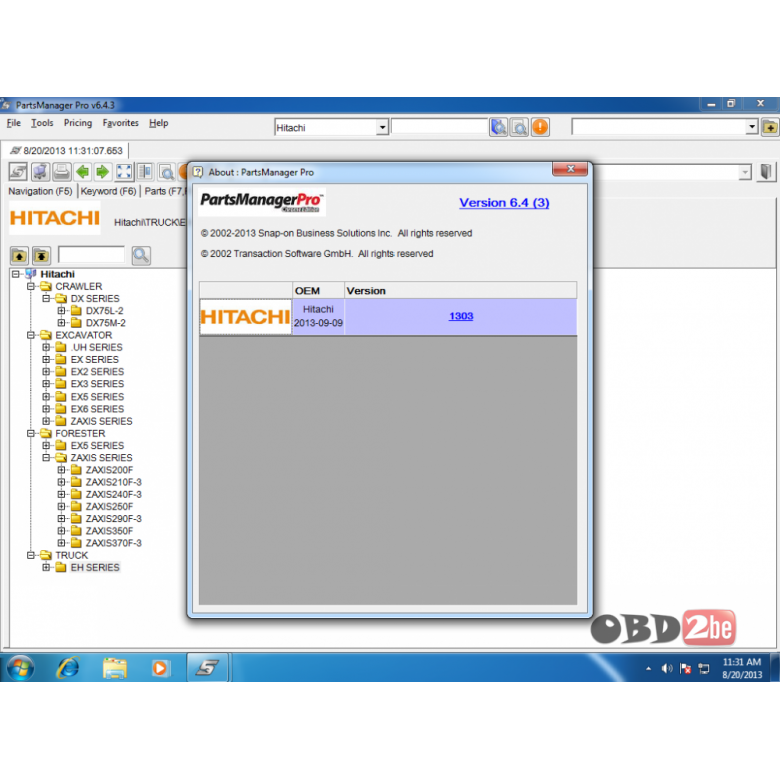The width and height of the screenshot is (780, 780).
Task: Collapse the DX SERIES folder
Action: 46,298
